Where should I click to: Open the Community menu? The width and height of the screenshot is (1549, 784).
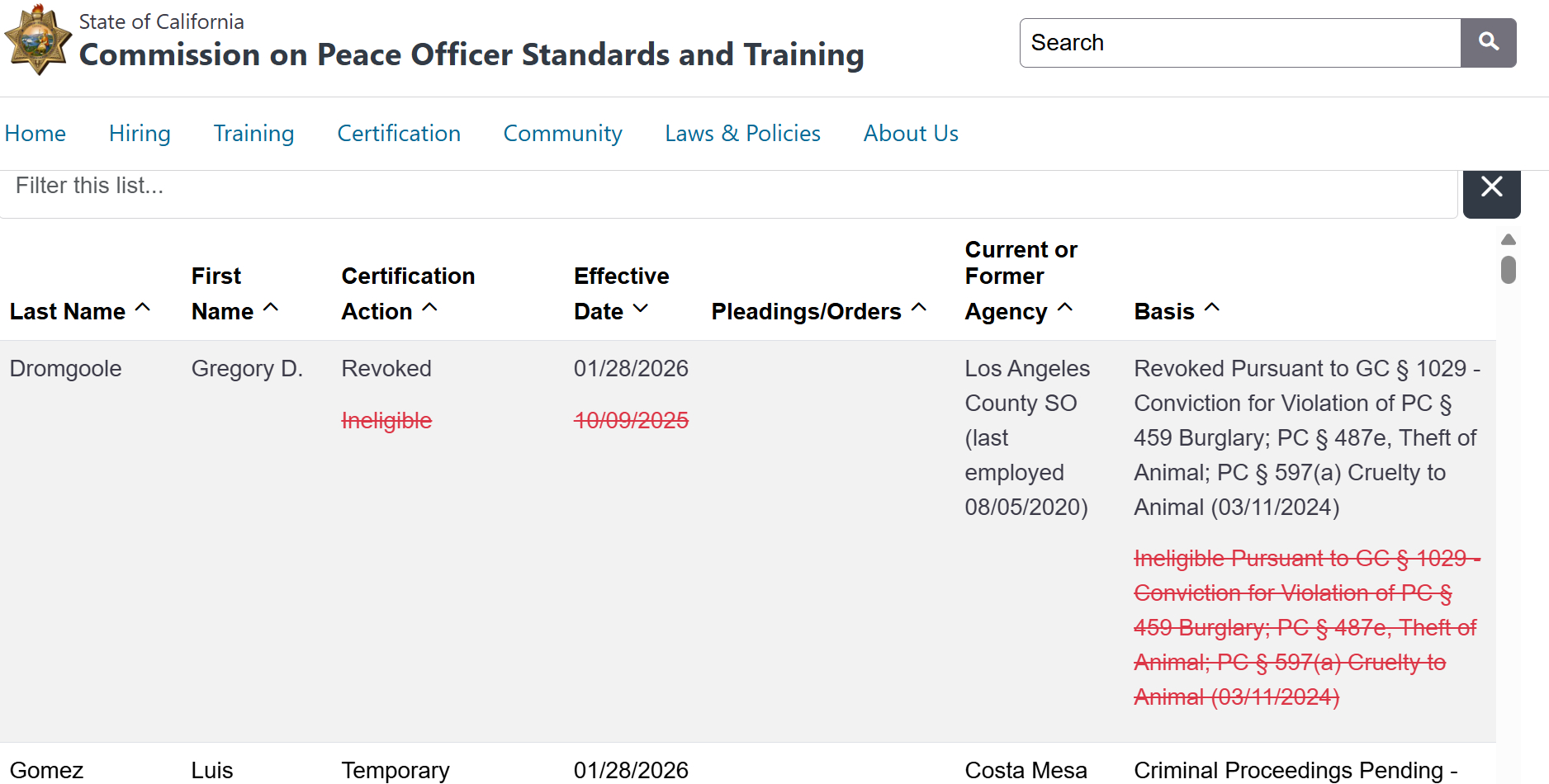562,134
